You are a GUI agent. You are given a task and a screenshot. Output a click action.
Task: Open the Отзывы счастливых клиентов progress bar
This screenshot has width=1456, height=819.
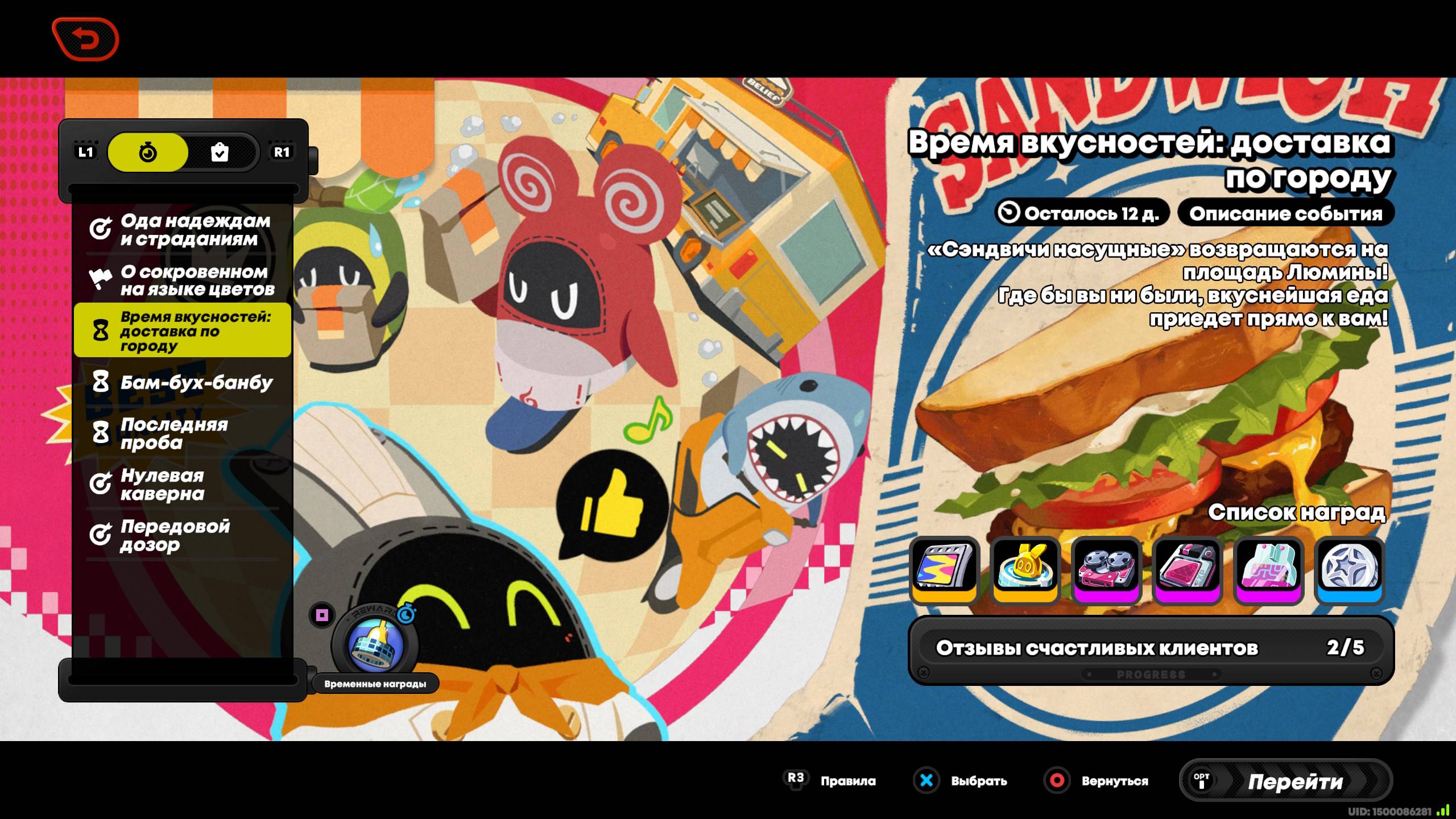point(1150,648)
